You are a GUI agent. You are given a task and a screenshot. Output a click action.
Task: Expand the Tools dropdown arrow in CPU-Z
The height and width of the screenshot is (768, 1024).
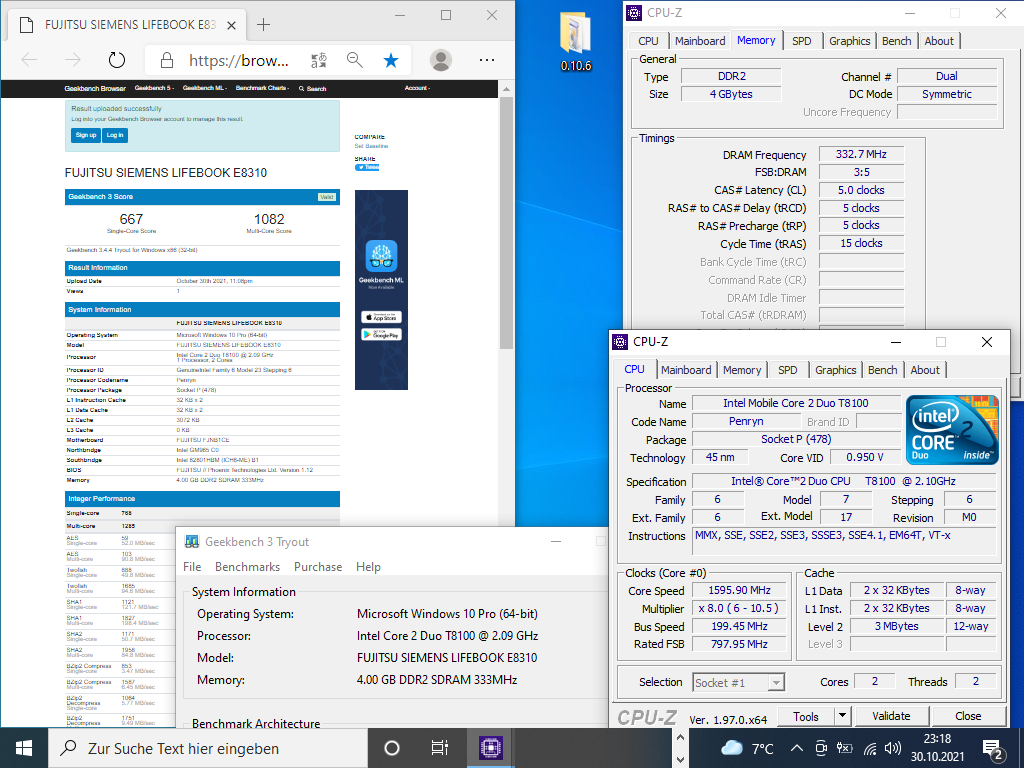point(843,716)
